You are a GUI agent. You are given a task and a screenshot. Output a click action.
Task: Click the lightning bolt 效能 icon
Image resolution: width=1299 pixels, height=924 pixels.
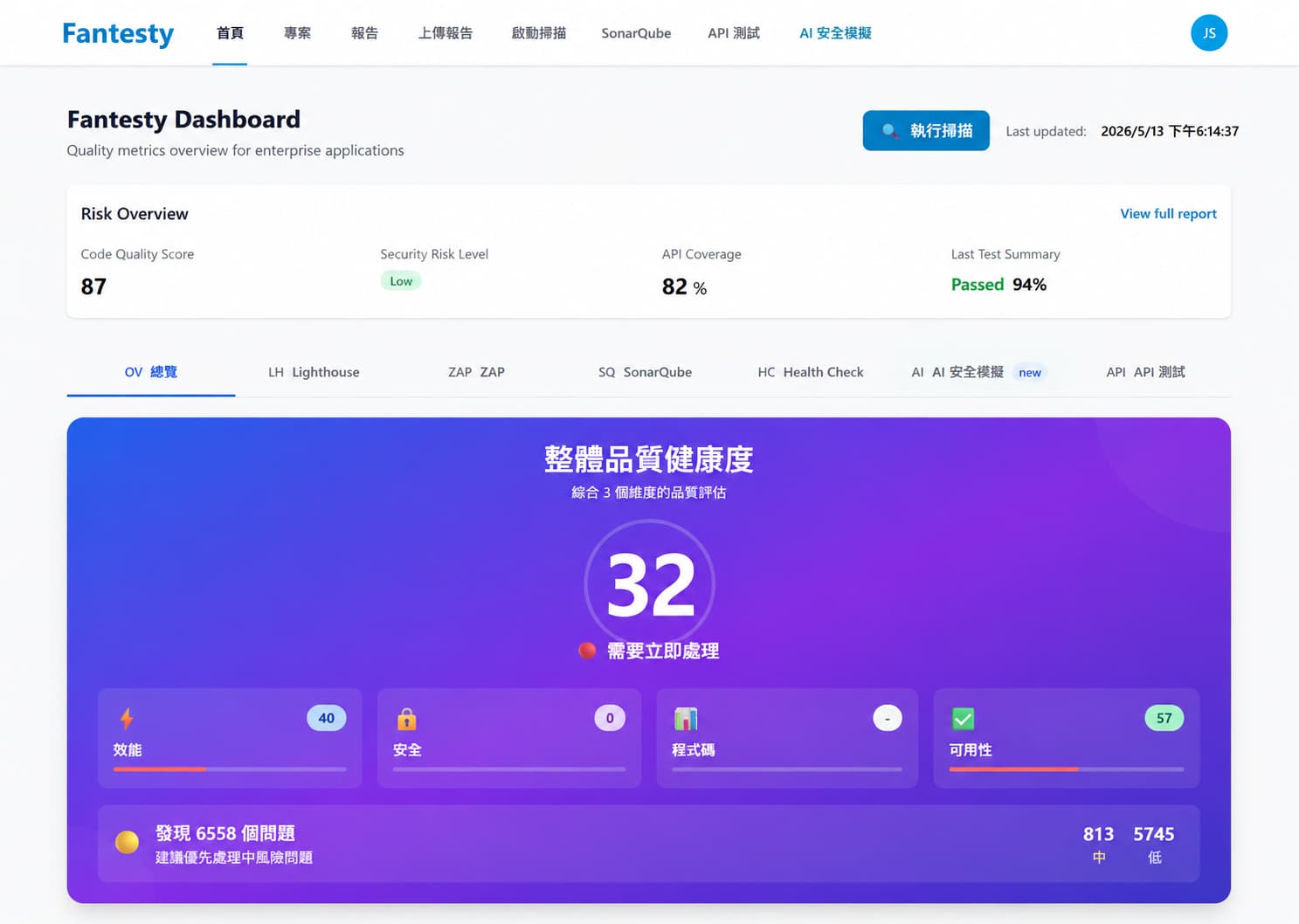pyautogui.click(x=127, y=719)
